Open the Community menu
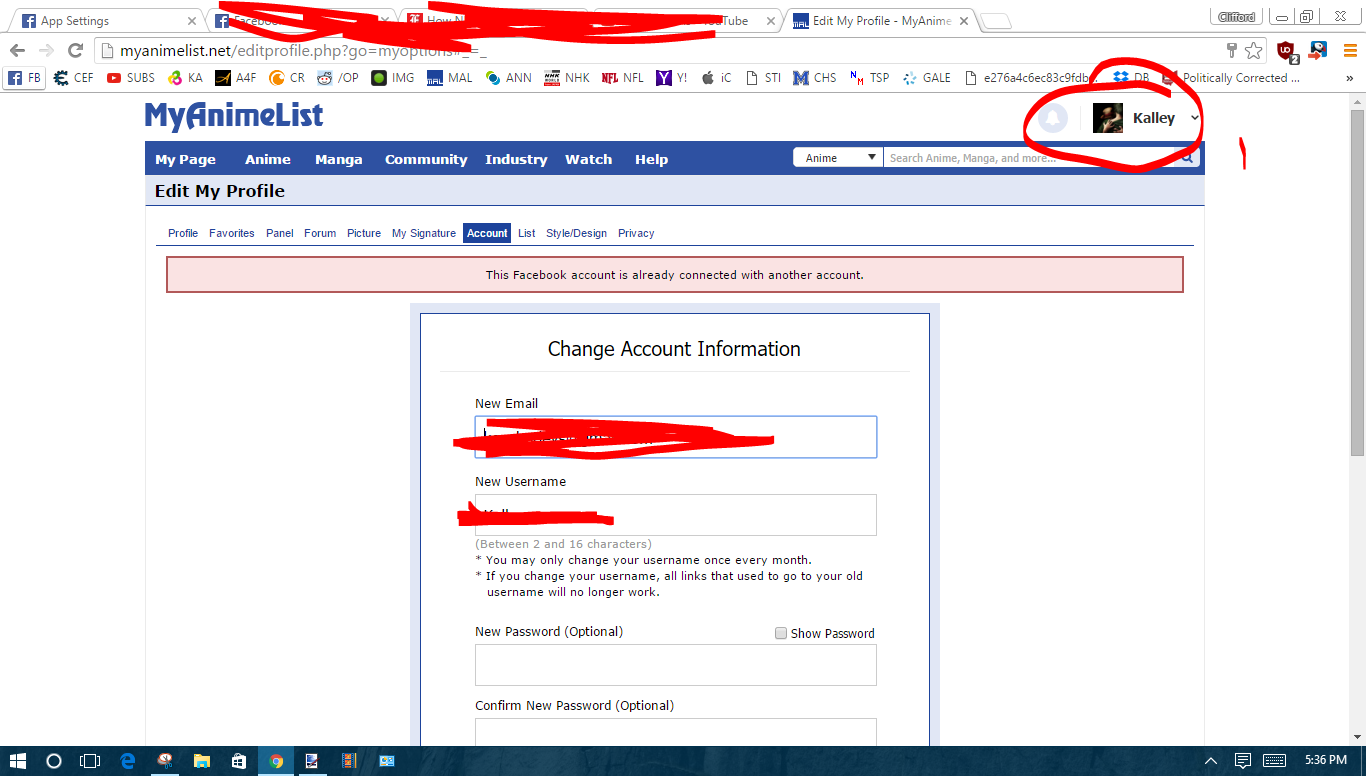The image size is (1366, 776). tap(426, 159)
